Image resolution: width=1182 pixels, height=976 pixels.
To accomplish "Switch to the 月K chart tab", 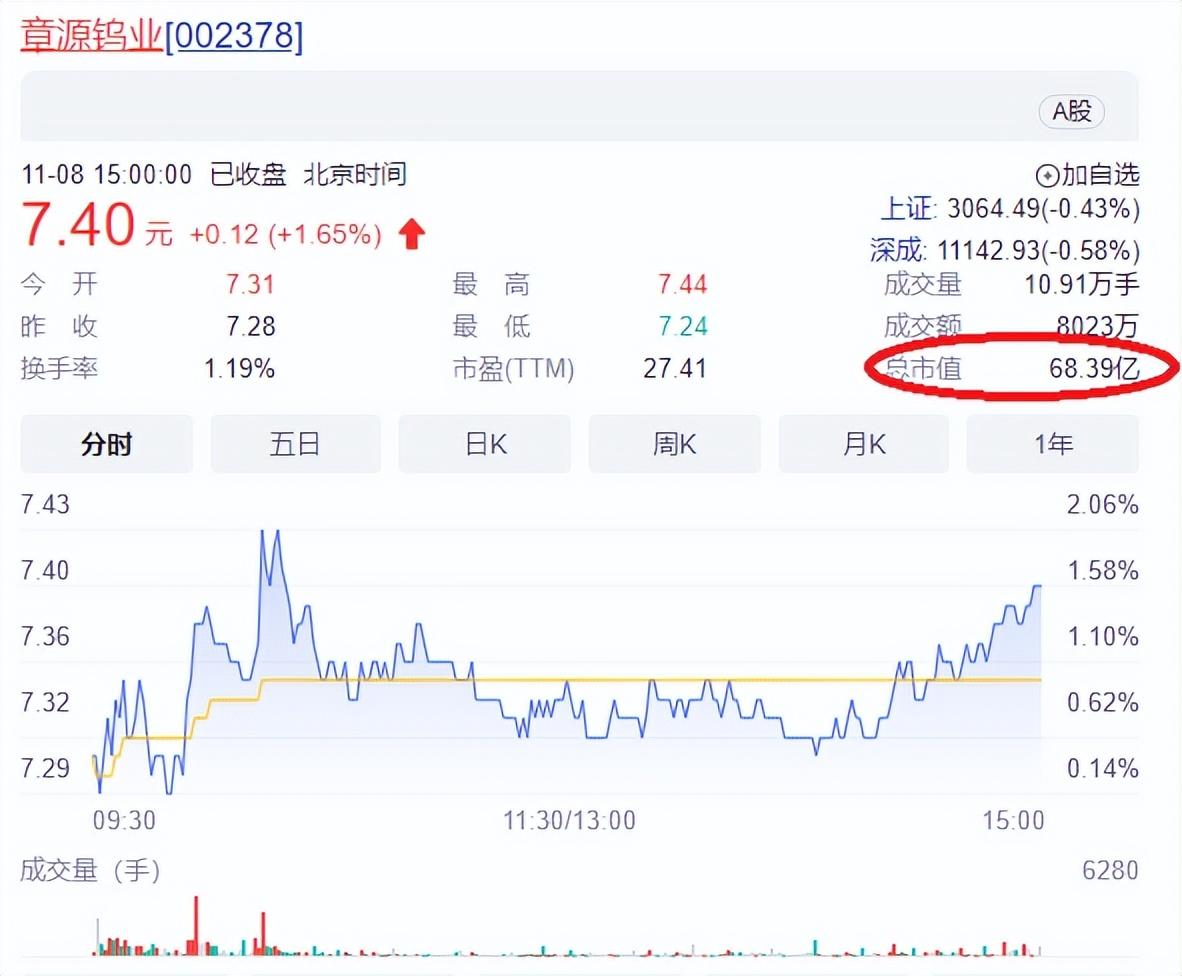I will coord(864,444).
